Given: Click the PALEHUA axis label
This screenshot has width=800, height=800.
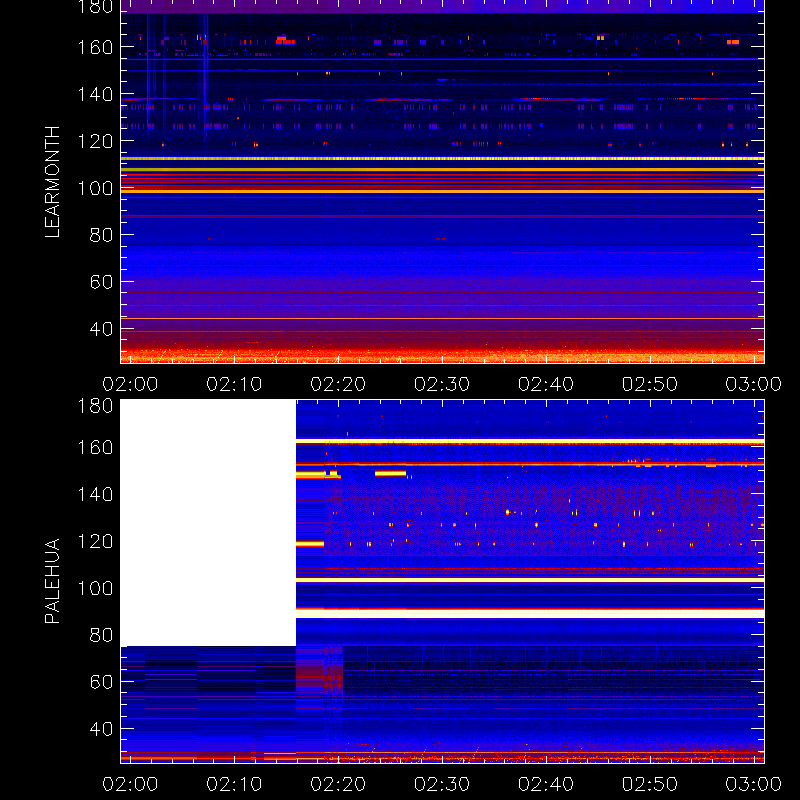Looking at the screenshot, I should click(52, 581).
